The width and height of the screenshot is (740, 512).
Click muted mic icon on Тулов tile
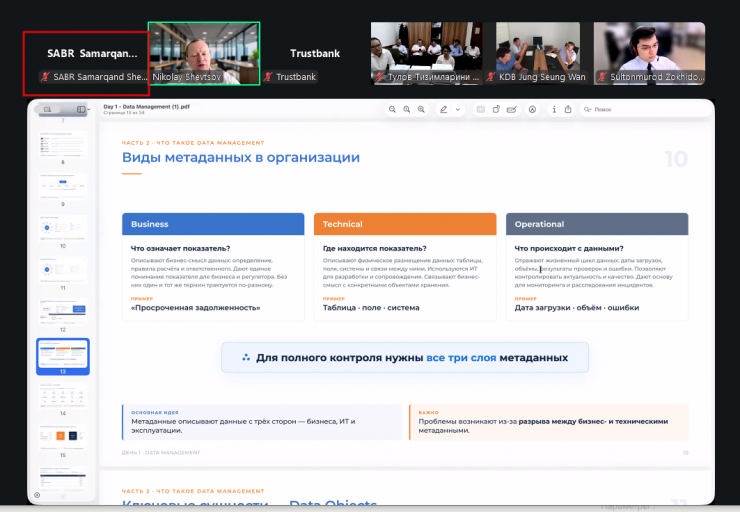coord(379,76)
